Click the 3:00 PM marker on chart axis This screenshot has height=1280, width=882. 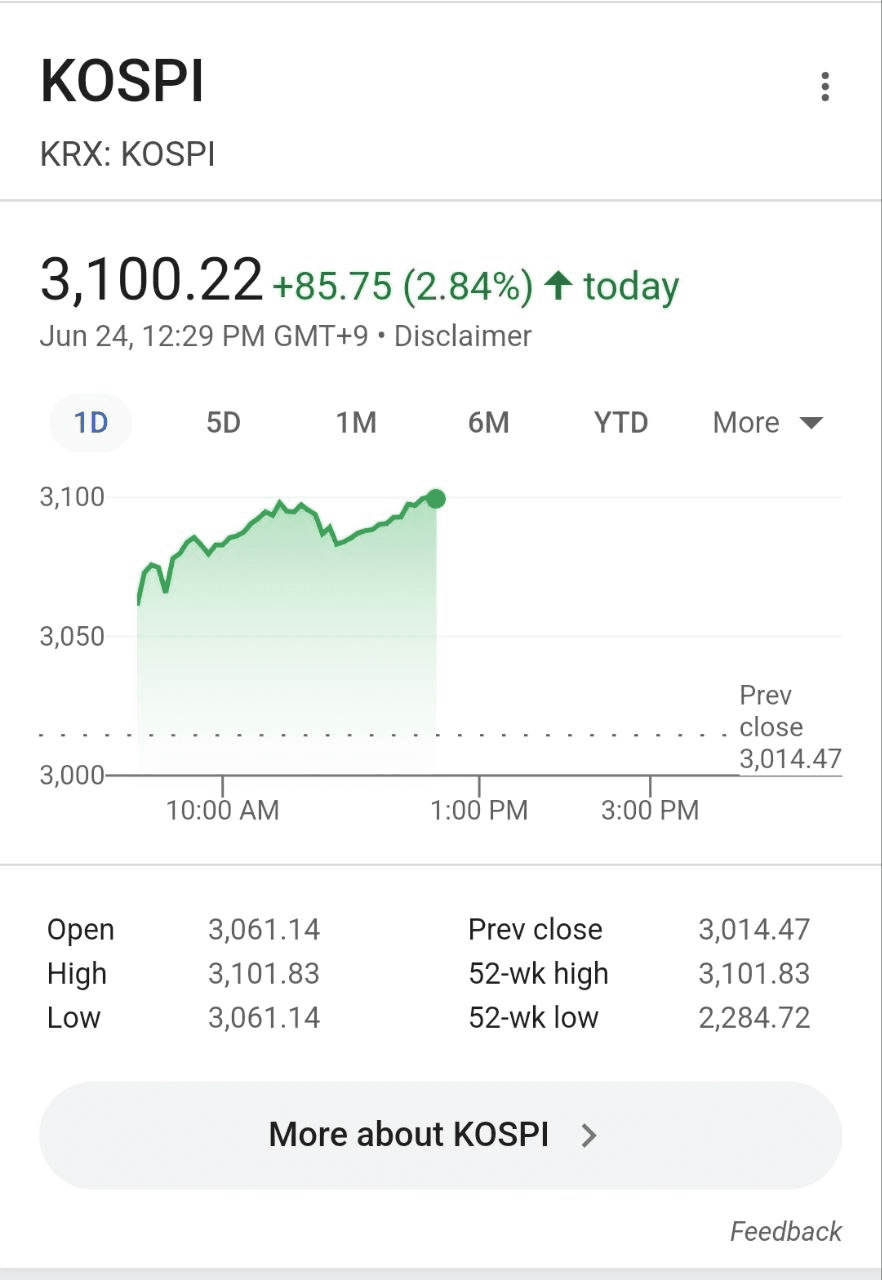pos(650,810)
